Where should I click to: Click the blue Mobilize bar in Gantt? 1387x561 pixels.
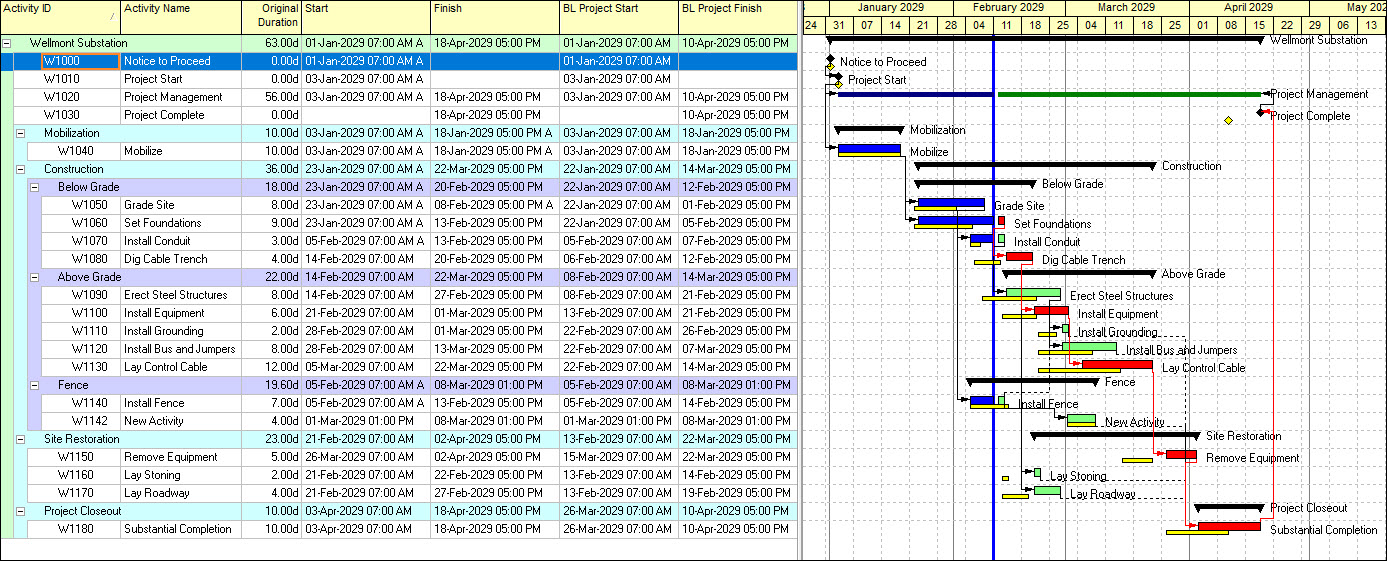[x=868, y=149]
